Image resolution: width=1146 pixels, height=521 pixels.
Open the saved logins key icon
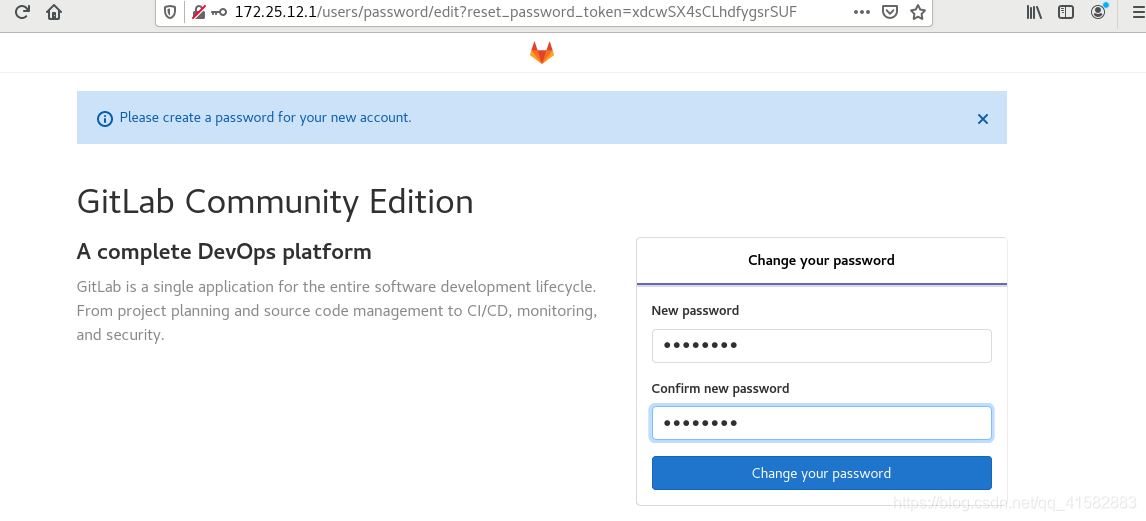click(219, 12)
